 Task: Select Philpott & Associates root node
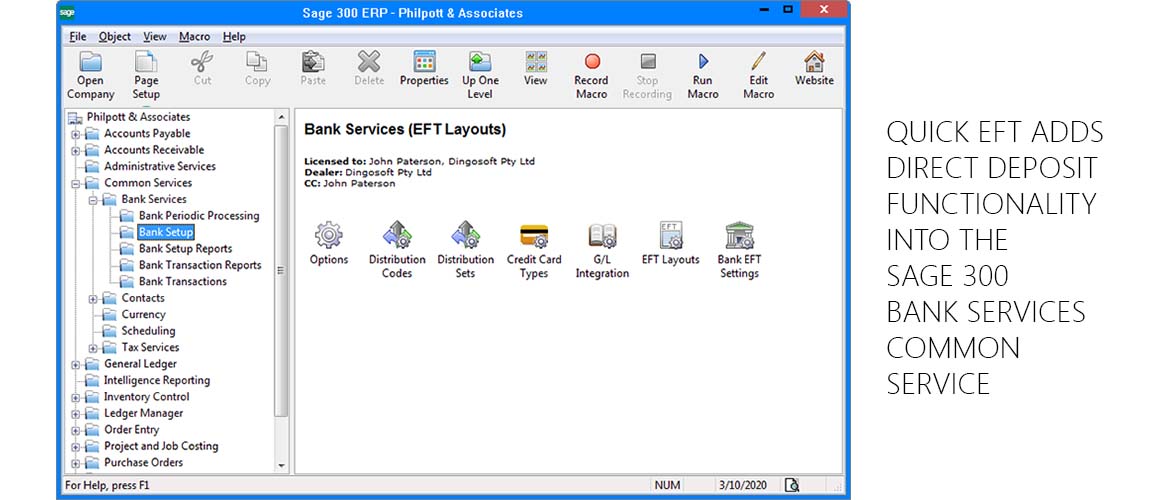click(138, 117)
